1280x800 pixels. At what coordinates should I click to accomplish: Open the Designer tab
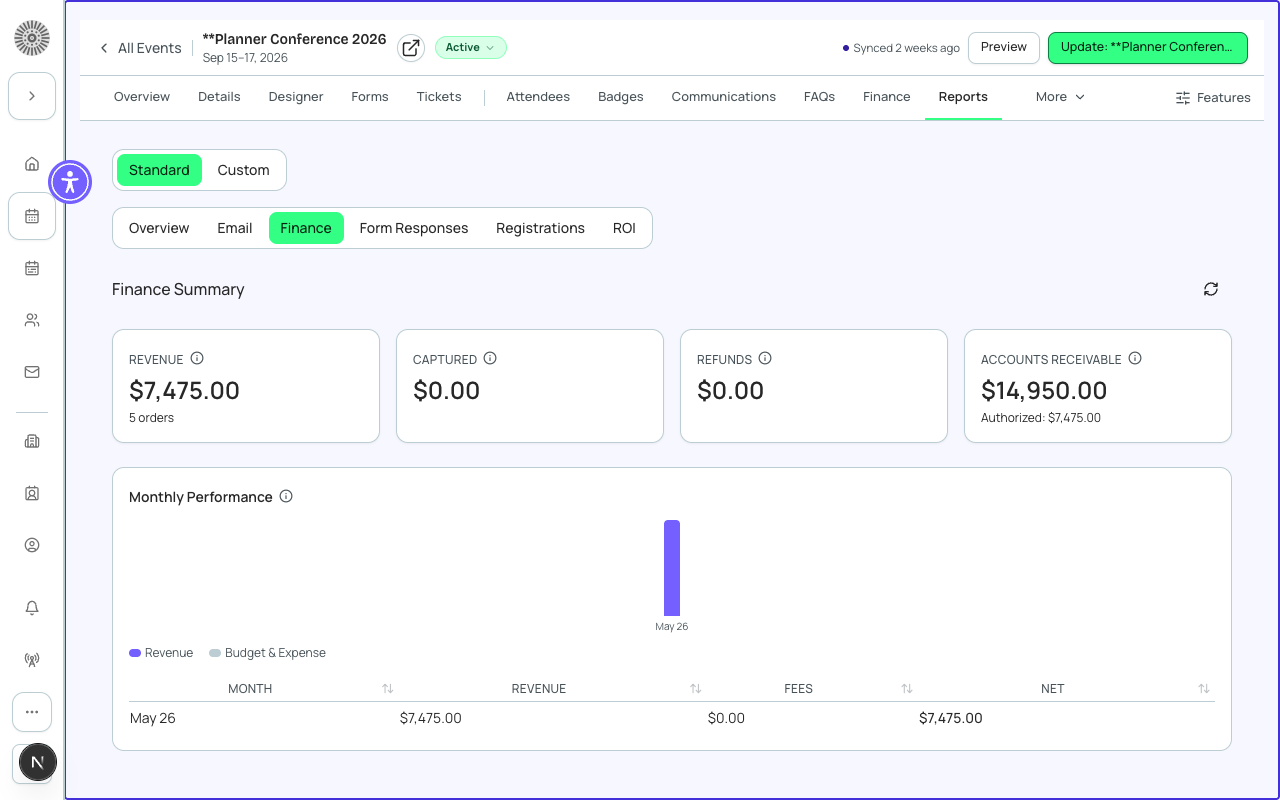(296, 97)
